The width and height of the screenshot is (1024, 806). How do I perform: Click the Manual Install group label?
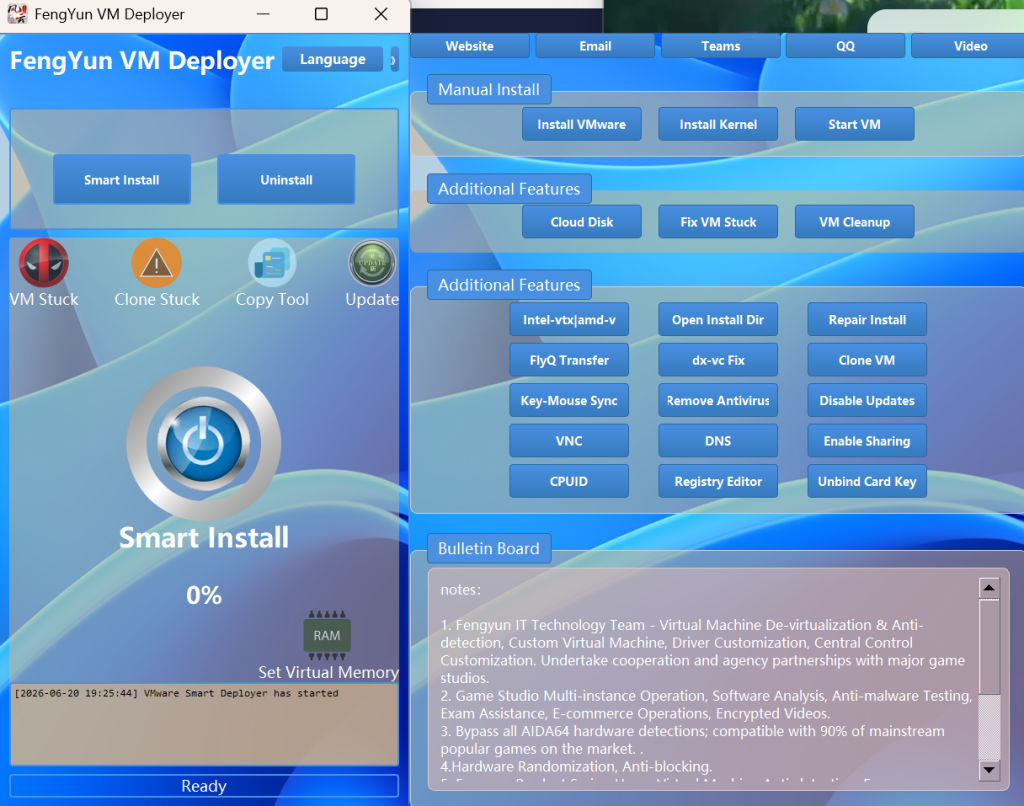pyautogui.click(x=488, y=89)
